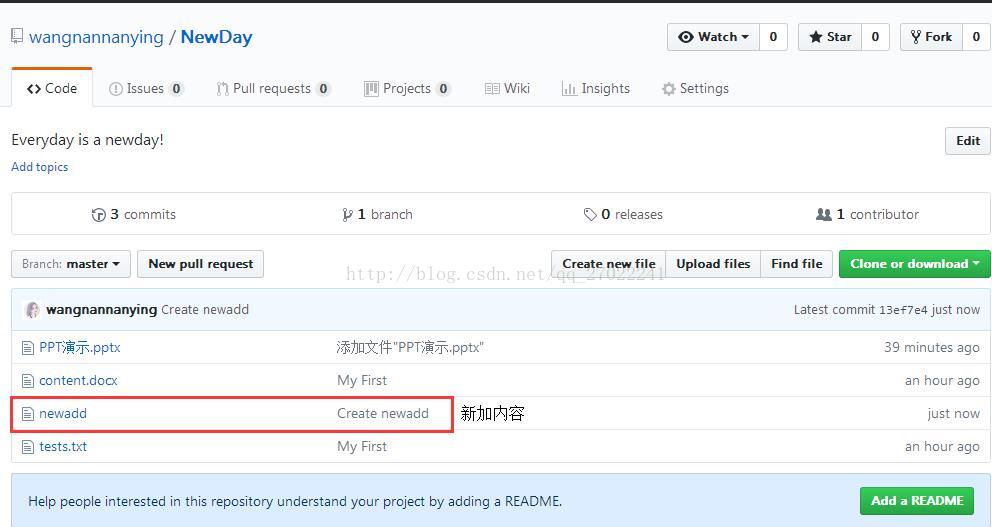This screenshot has width=992, height=527.
Task: Click the commits history clock icon
Action: tap(99, 215)
